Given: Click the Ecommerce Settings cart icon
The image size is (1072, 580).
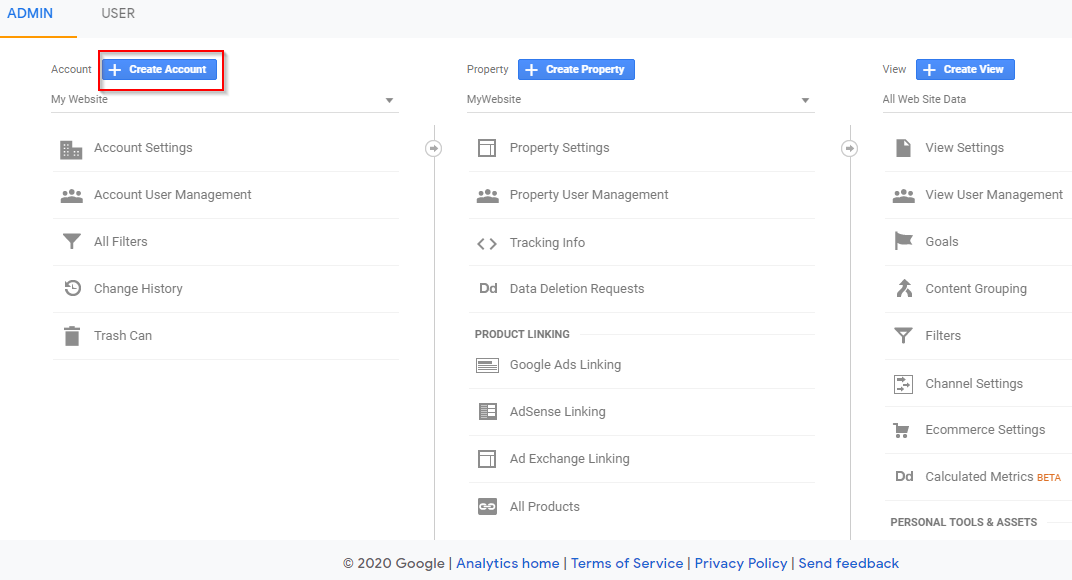Looking at the screenshot, I should 902,430.
